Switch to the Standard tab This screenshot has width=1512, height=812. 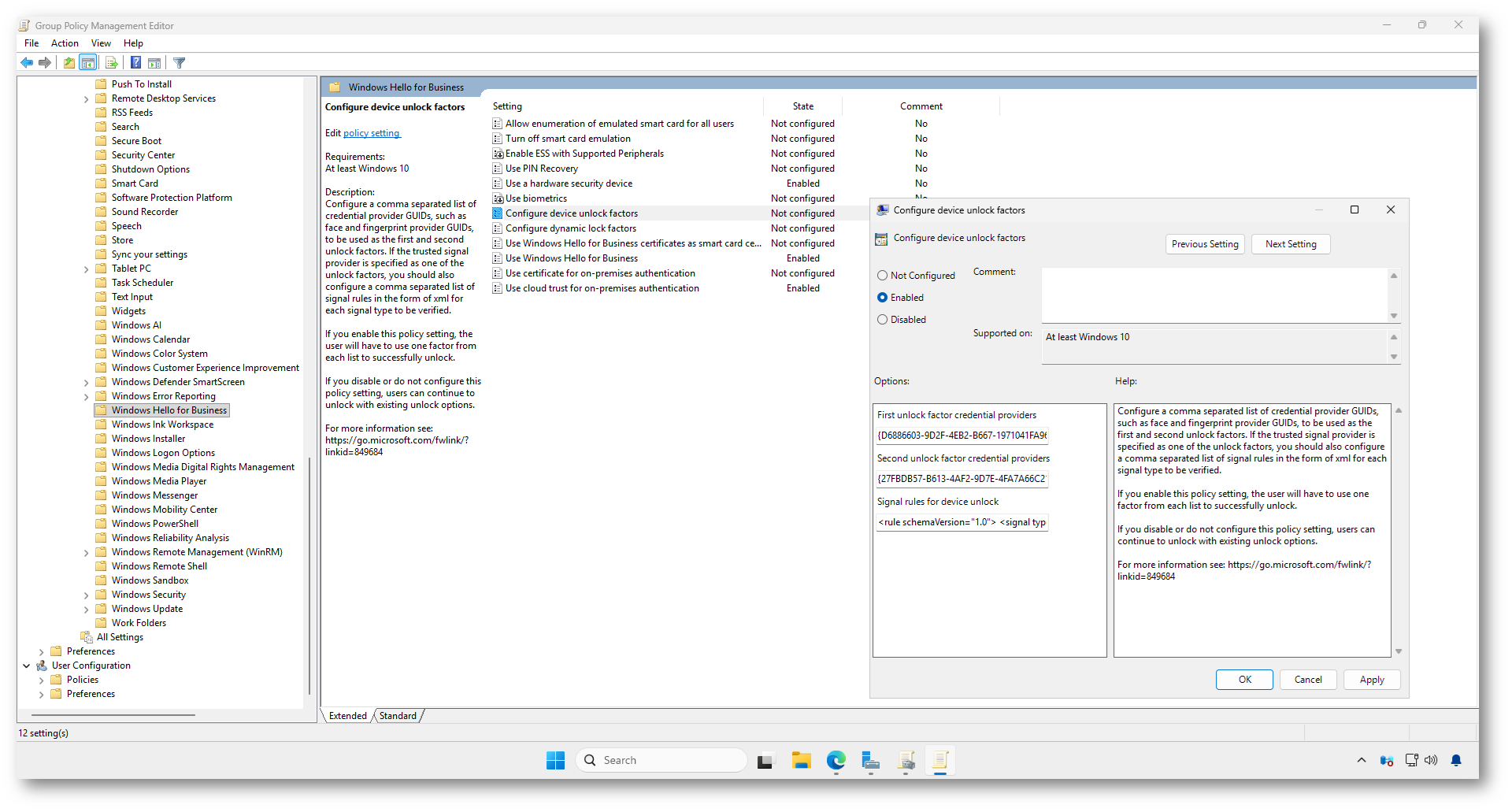pyautogui.click(x=398, y=716)
